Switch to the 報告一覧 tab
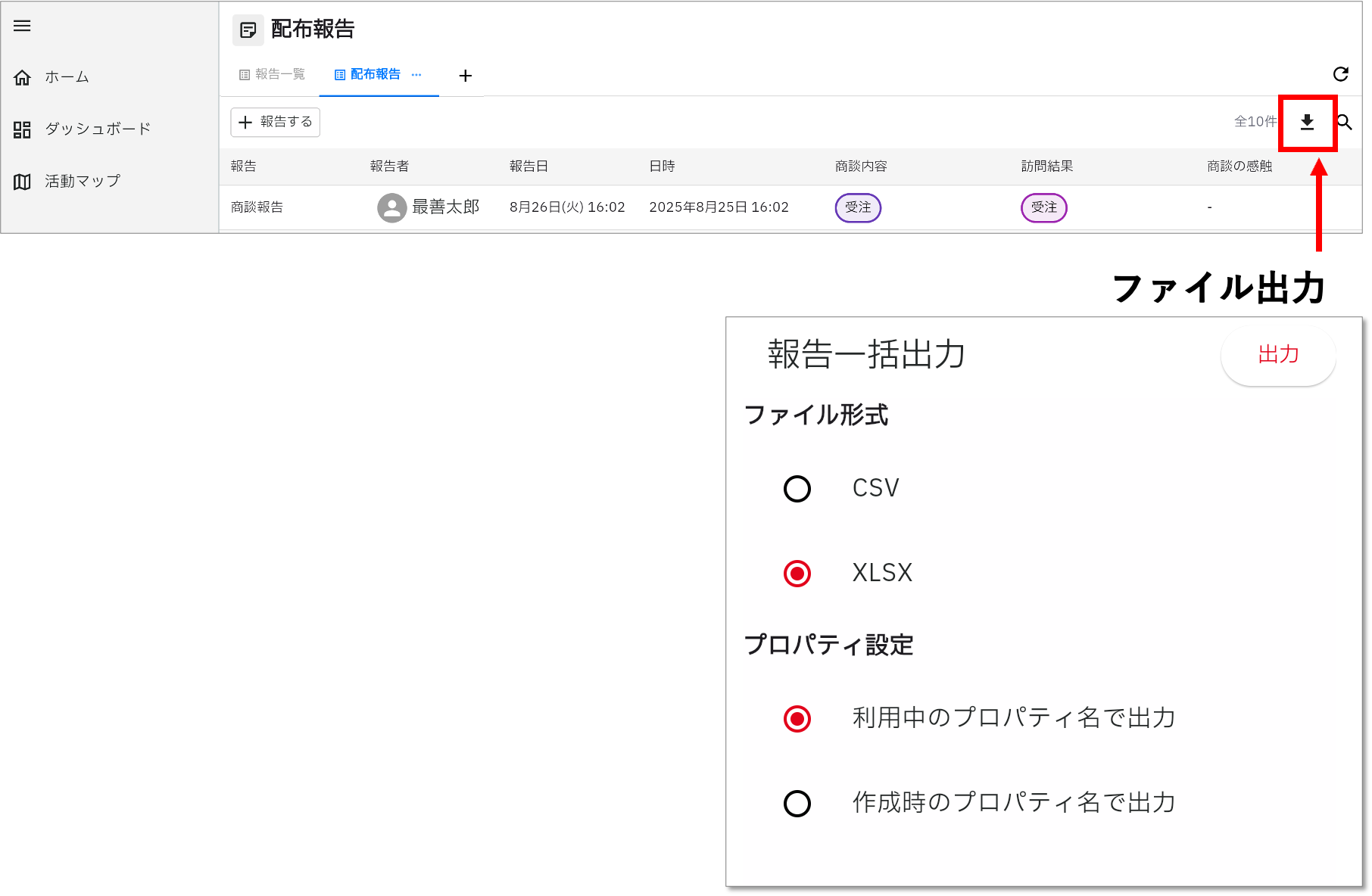This screenshot has width=1372, height=896. (273, 74)
